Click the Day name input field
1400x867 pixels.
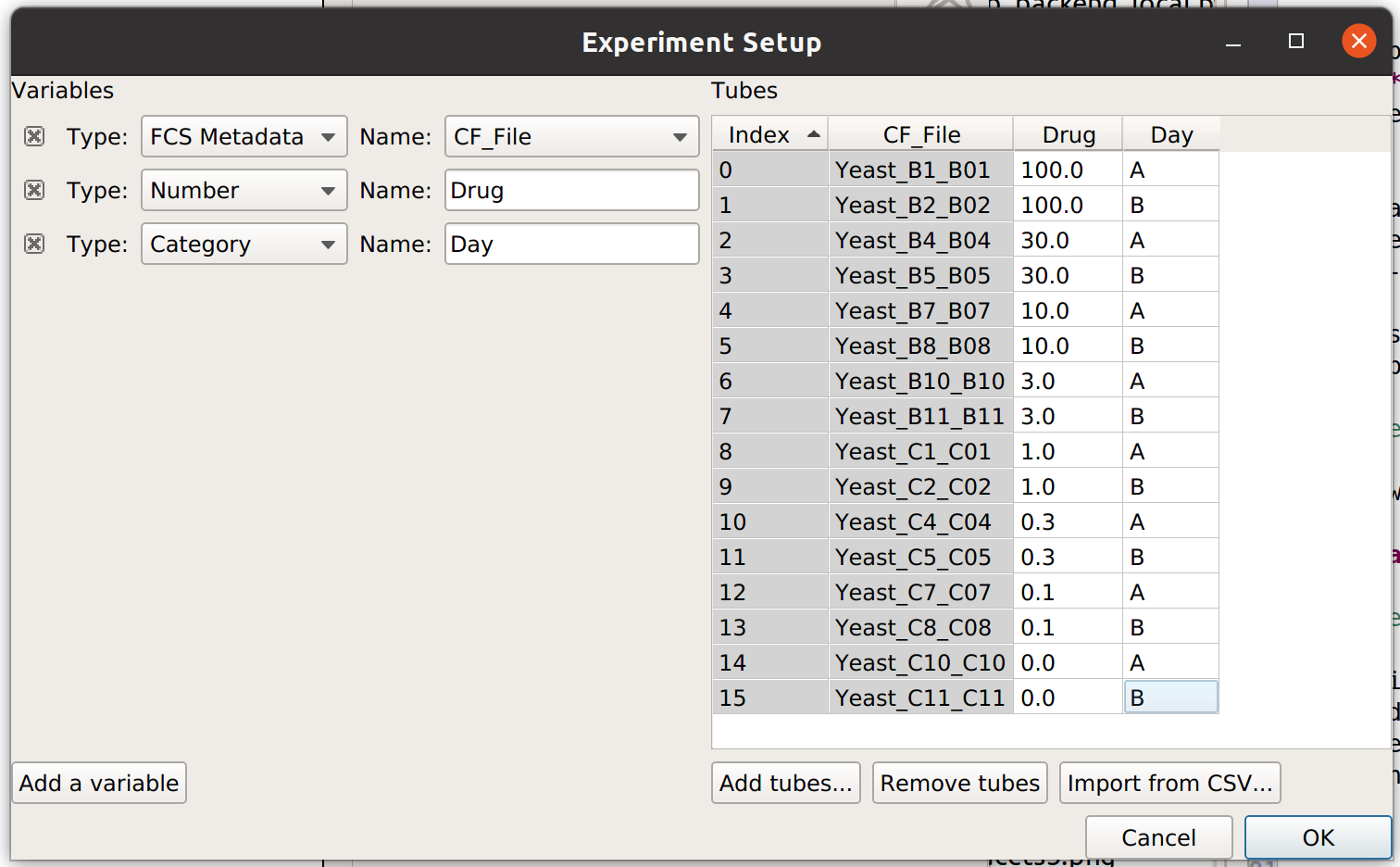(x=571, y=244)
